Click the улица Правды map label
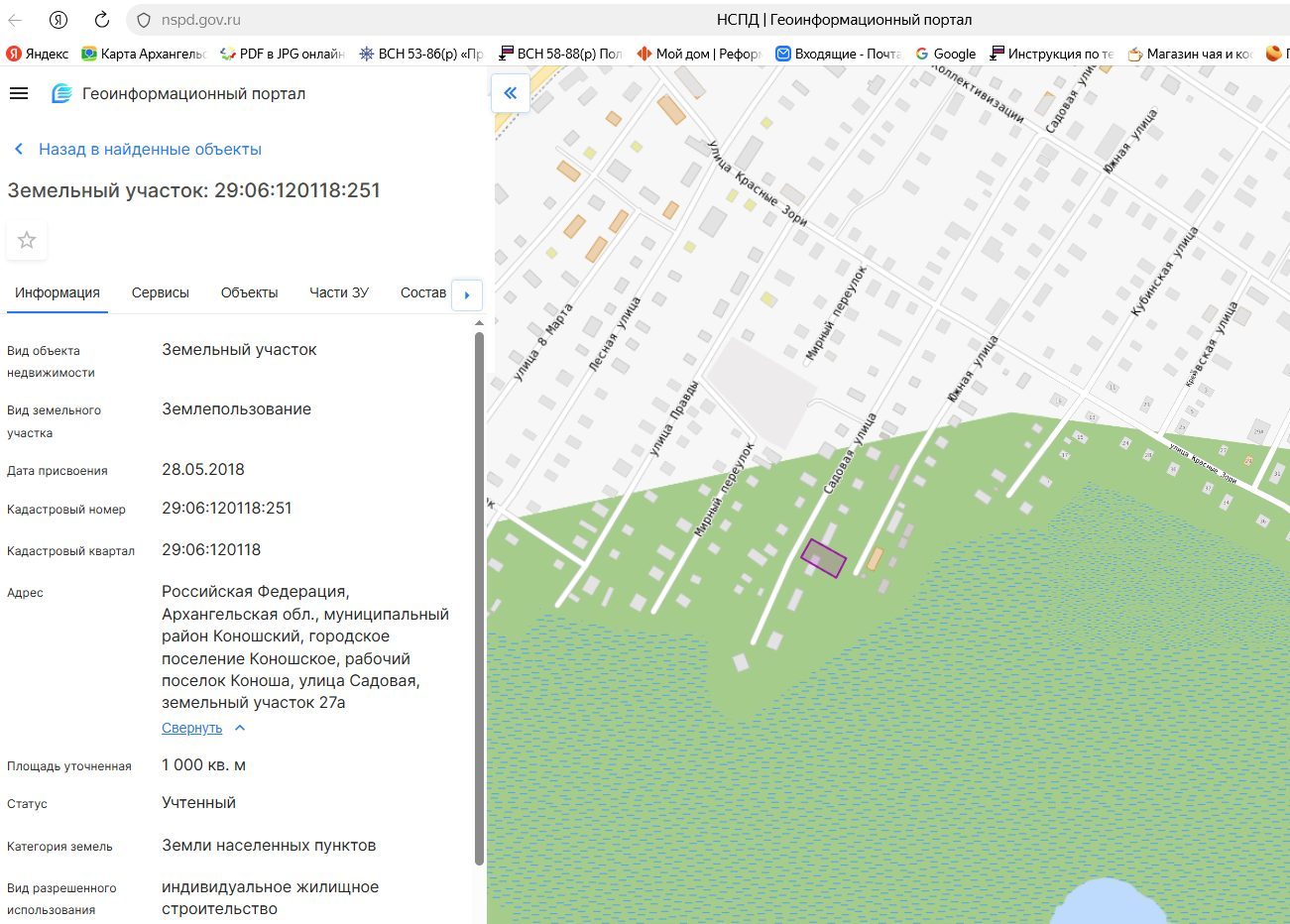The height and width of the screenshot is (924, 1290). [x=674, y=418]
